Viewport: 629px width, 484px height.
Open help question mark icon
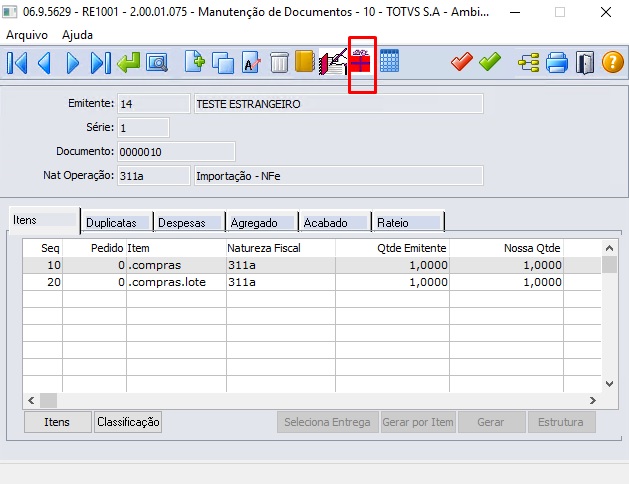[613, 63]
